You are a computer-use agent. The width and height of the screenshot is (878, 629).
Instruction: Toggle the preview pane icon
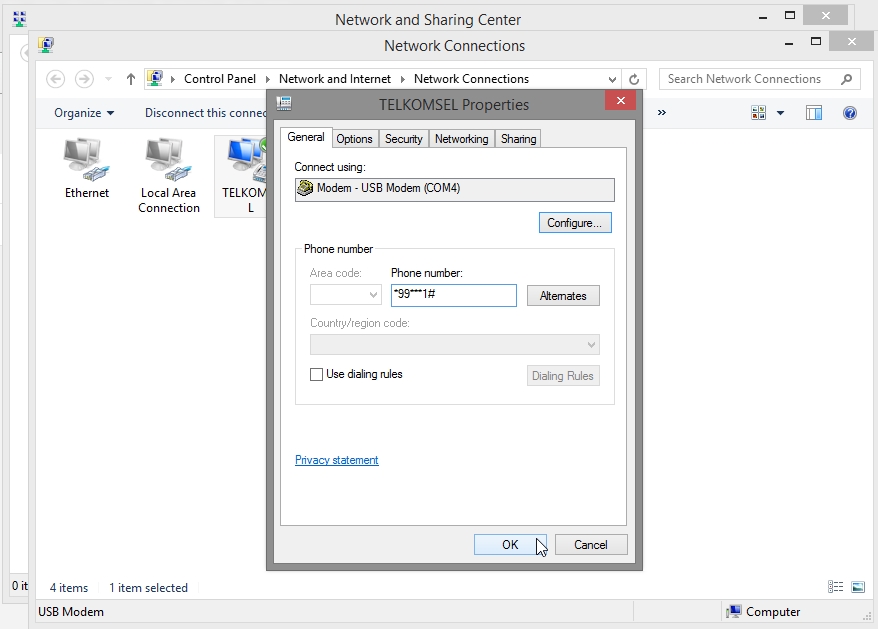click(814, 113)
